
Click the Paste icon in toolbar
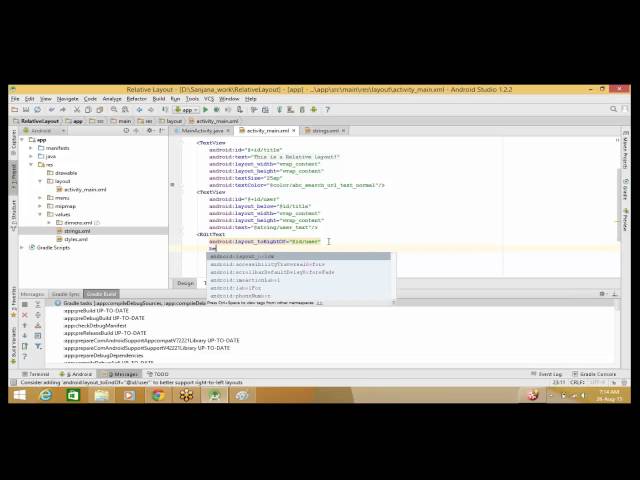pos(99,109)
